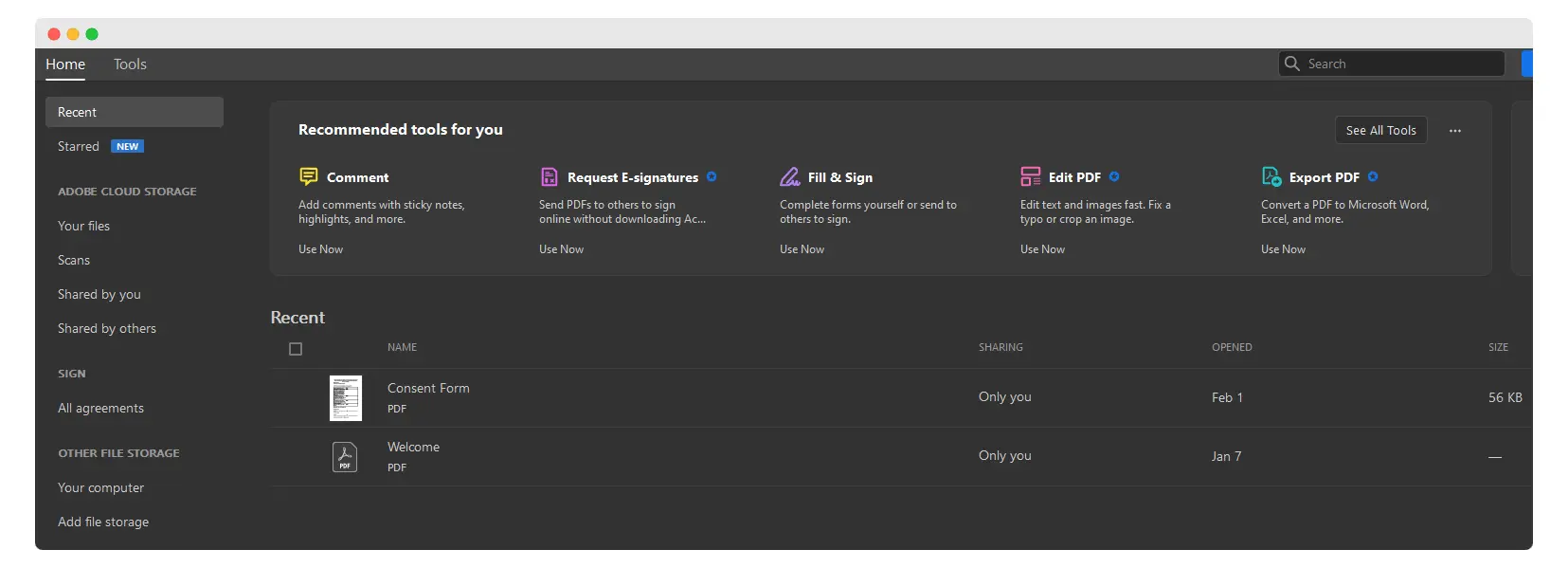Click Only you in Welcome row
Screen dimensions: 1568x568
tap(1005, 455)
